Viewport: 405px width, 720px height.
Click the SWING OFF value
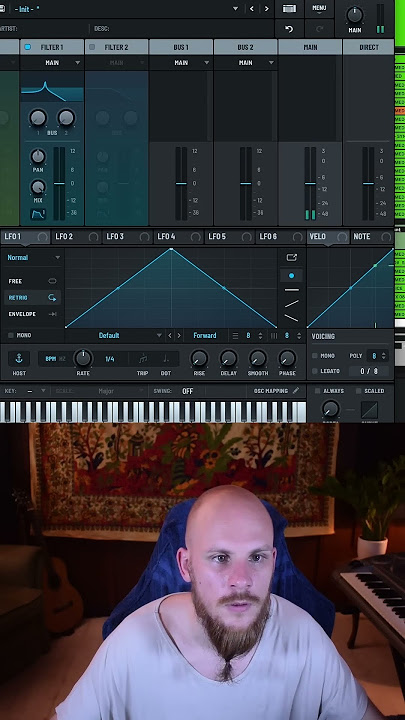click(x=187, y=391)
